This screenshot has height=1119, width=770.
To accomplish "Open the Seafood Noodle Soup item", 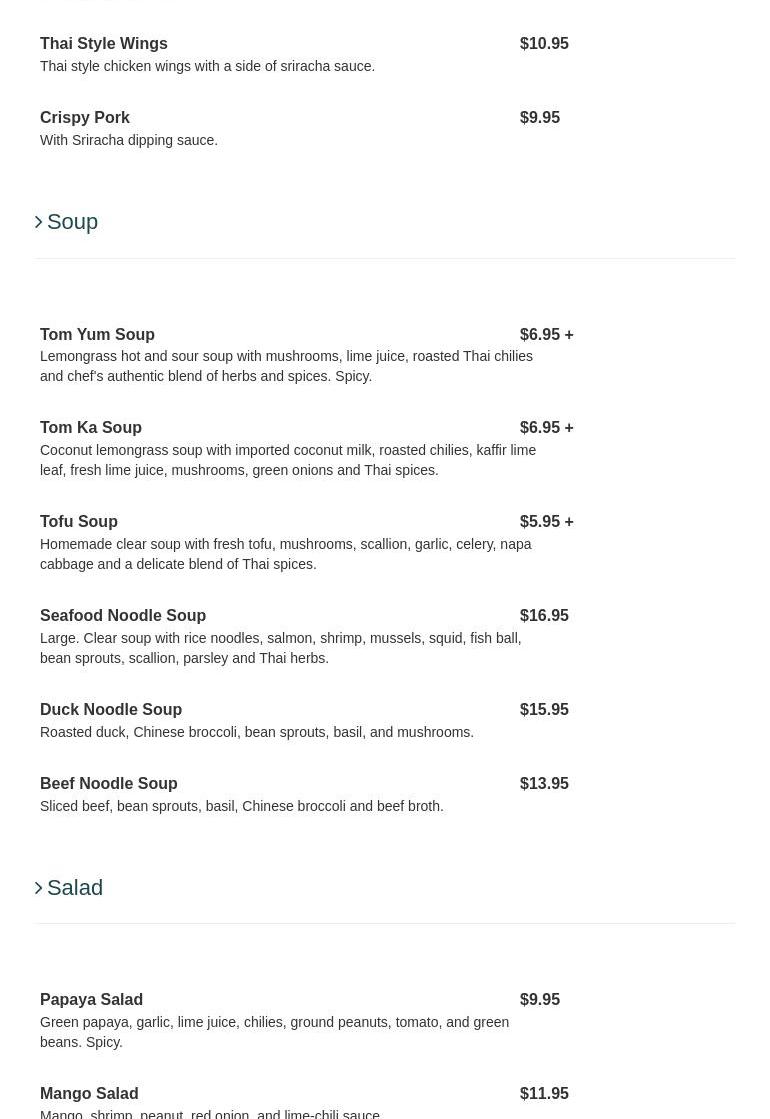I will [x=123, y=616].
